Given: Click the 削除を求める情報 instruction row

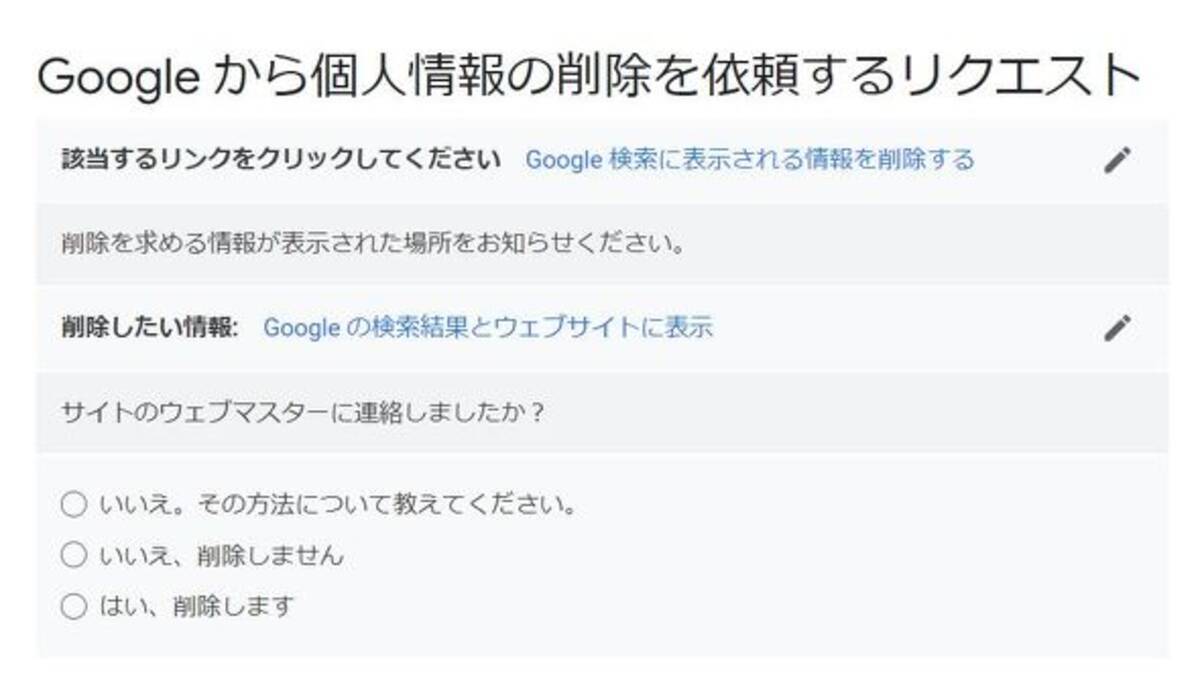Looking at the screenshot, I should click(370, 239).
